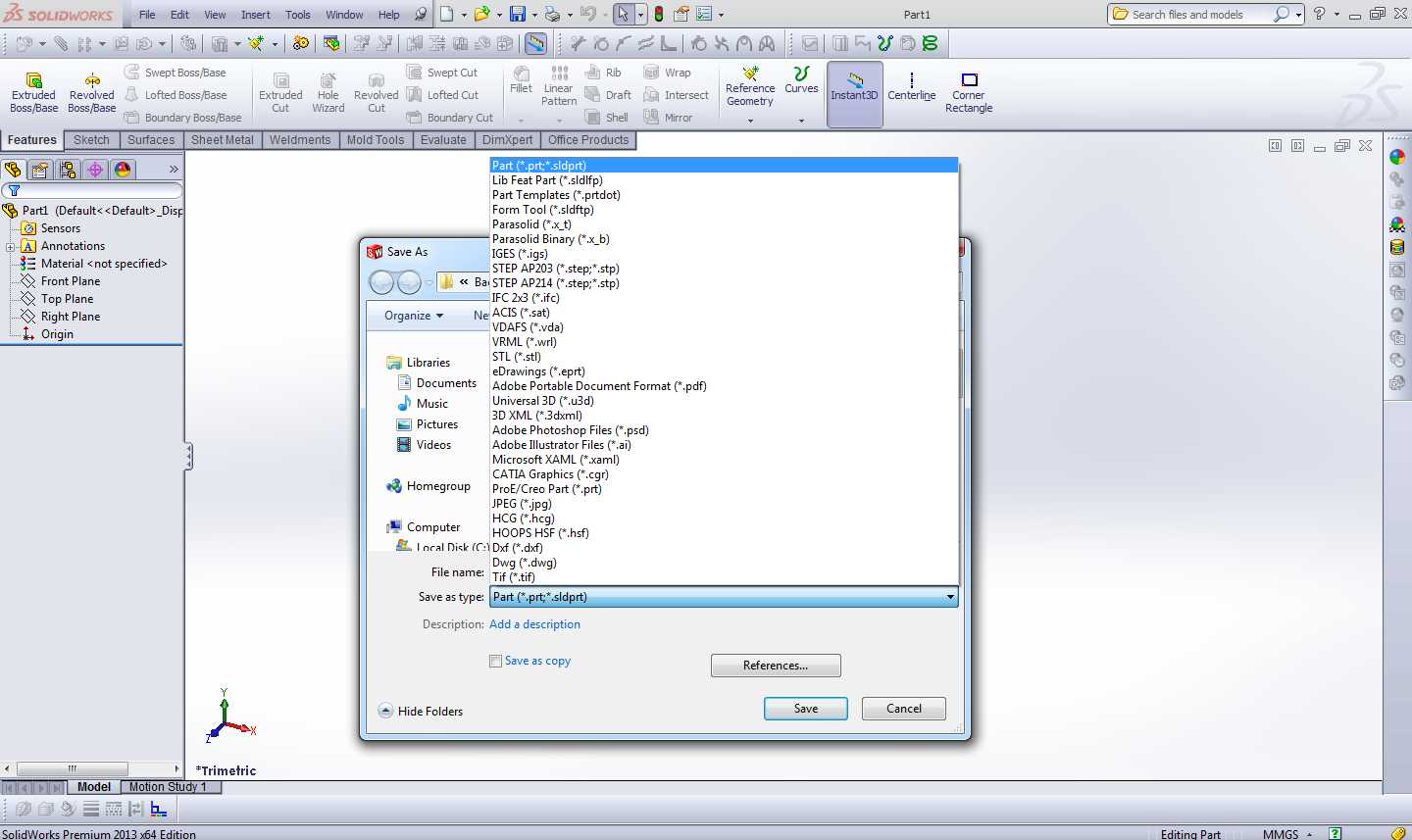Select the Boundary Cut feature
Image resolution: width=1412 pixels, height=840 pixels.
pyautogui.click(x=450, y=118)
